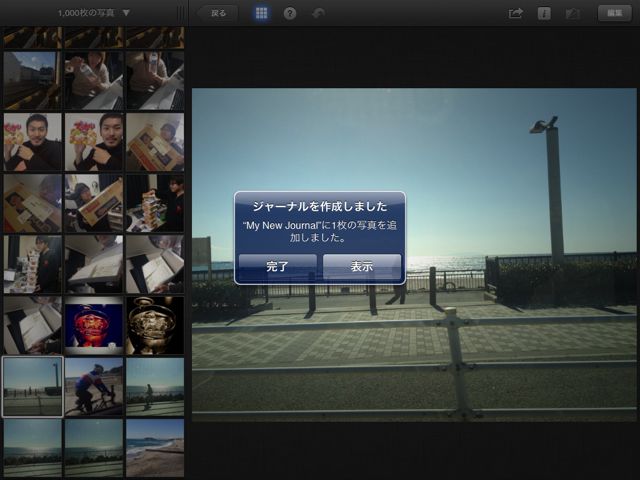Open the 1,000枚の写真 dropdown
Viewport: 640px width, 480px height.
(93, 13)
